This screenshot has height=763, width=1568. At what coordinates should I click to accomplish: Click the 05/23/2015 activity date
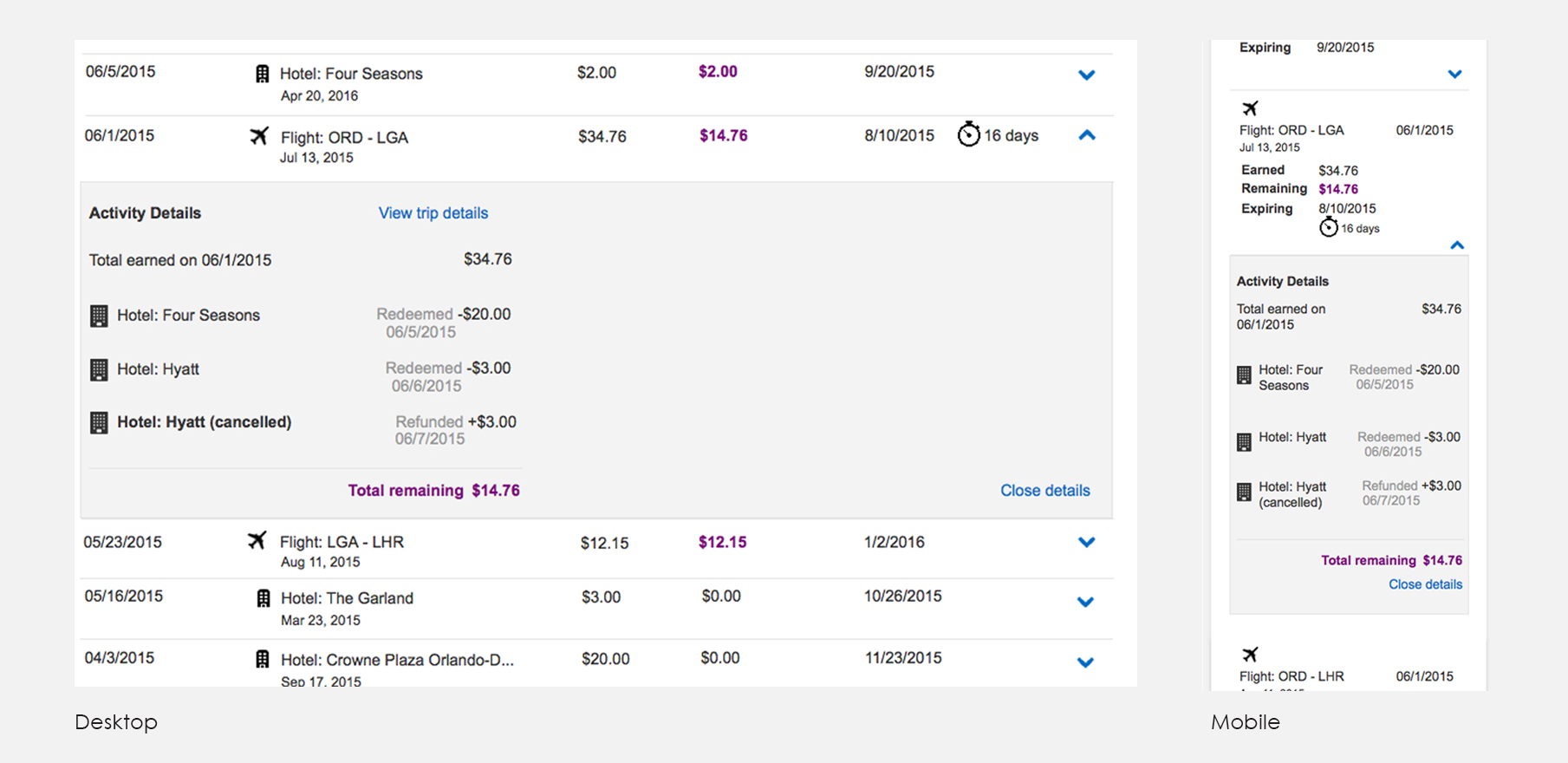pos(122,543)
